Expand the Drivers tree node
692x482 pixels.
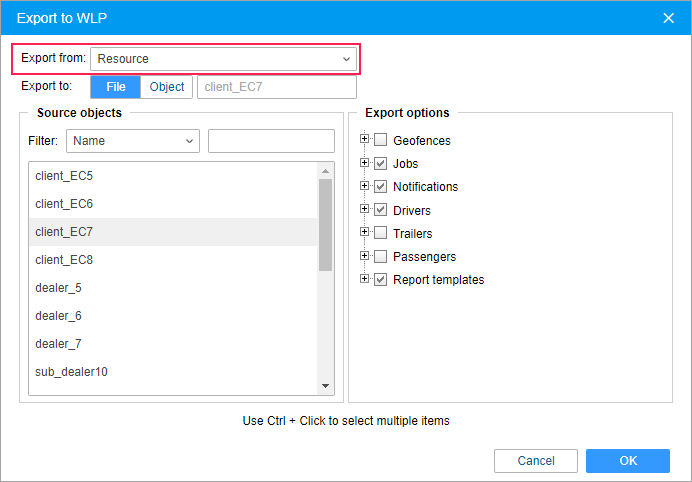pyautogui.click(x=364, y=208)
